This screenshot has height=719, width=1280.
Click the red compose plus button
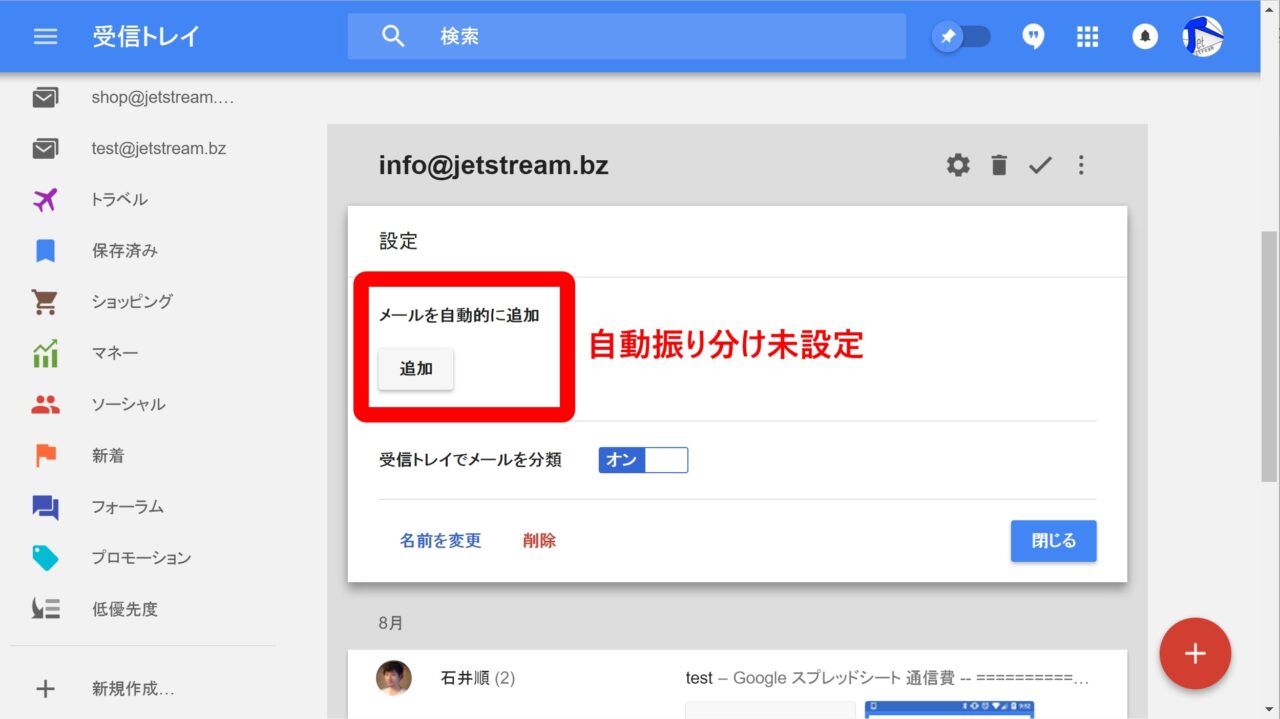pyautogui.click(x=1195, y=654)
